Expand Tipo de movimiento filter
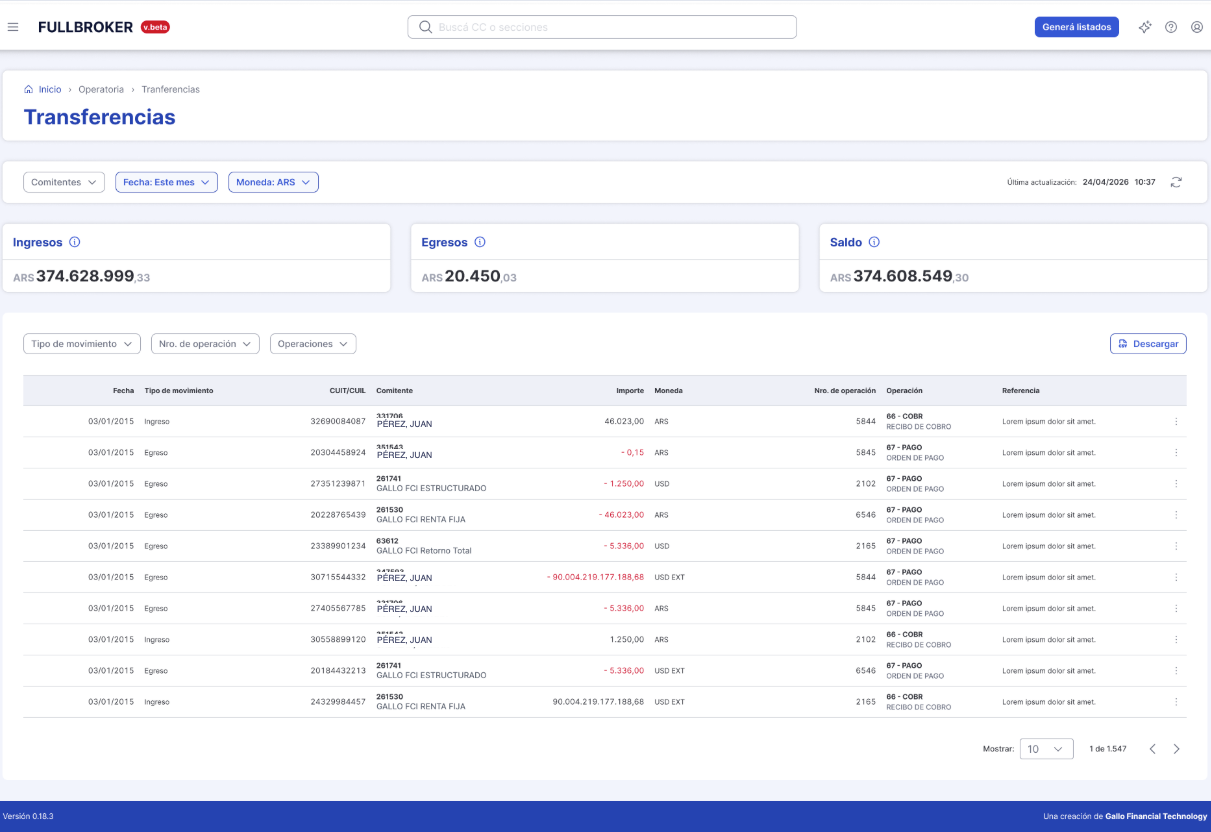The width and height of the screenshot is (1211, 832). click(82, 344)
